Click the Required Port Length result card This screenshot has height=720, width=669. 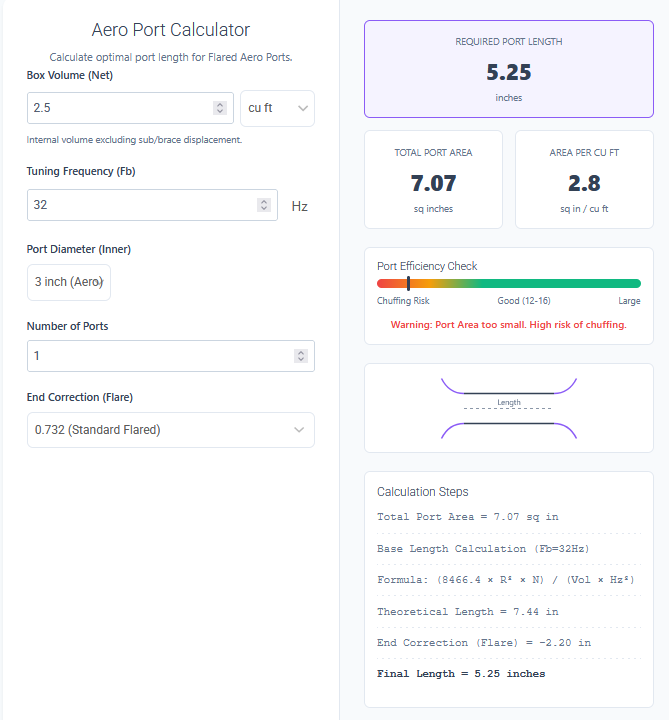click(x=508, y=69)
